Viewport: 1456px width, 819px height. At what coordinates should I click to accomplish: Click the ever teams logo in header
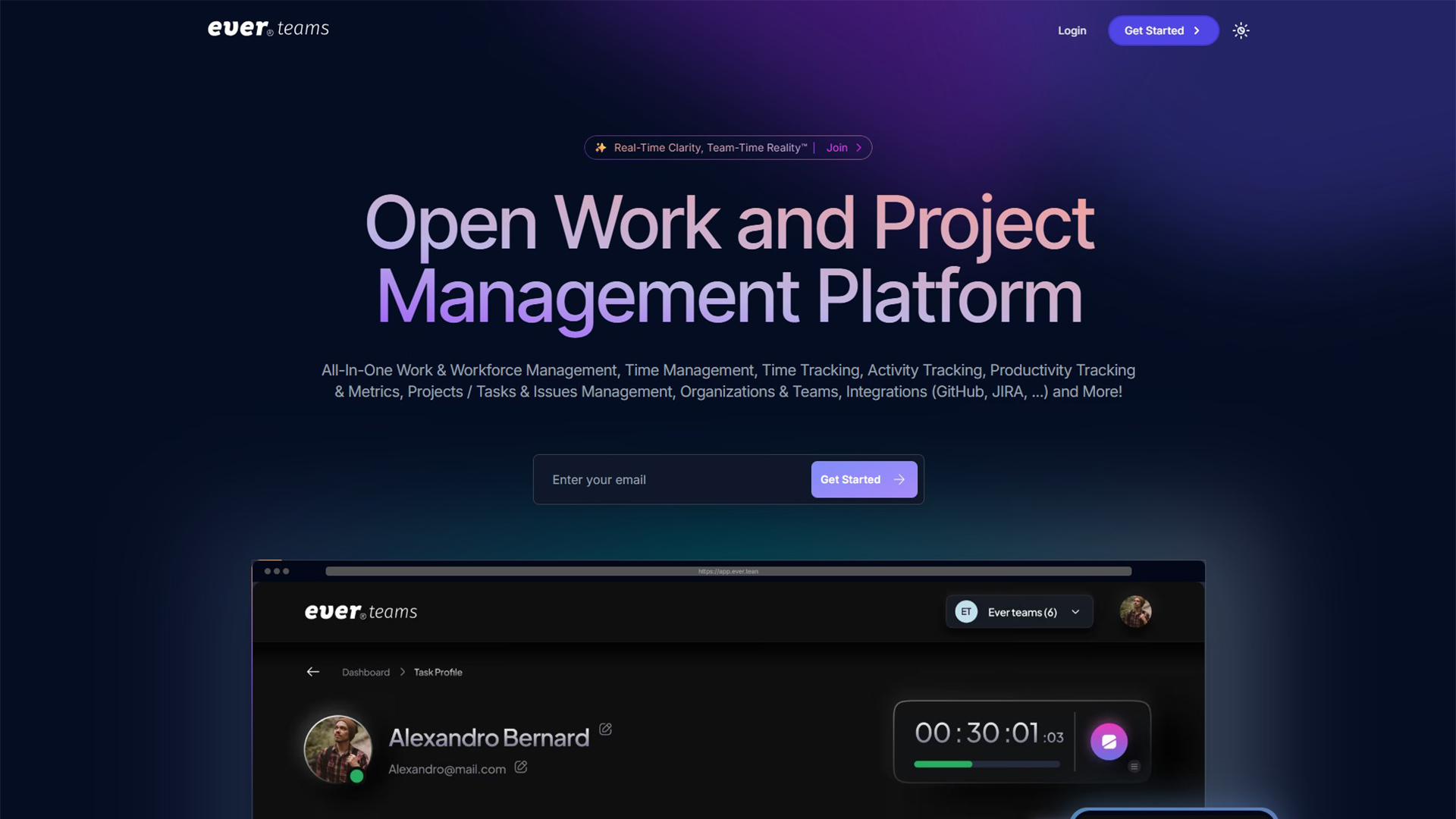click(x=268, y=29)
